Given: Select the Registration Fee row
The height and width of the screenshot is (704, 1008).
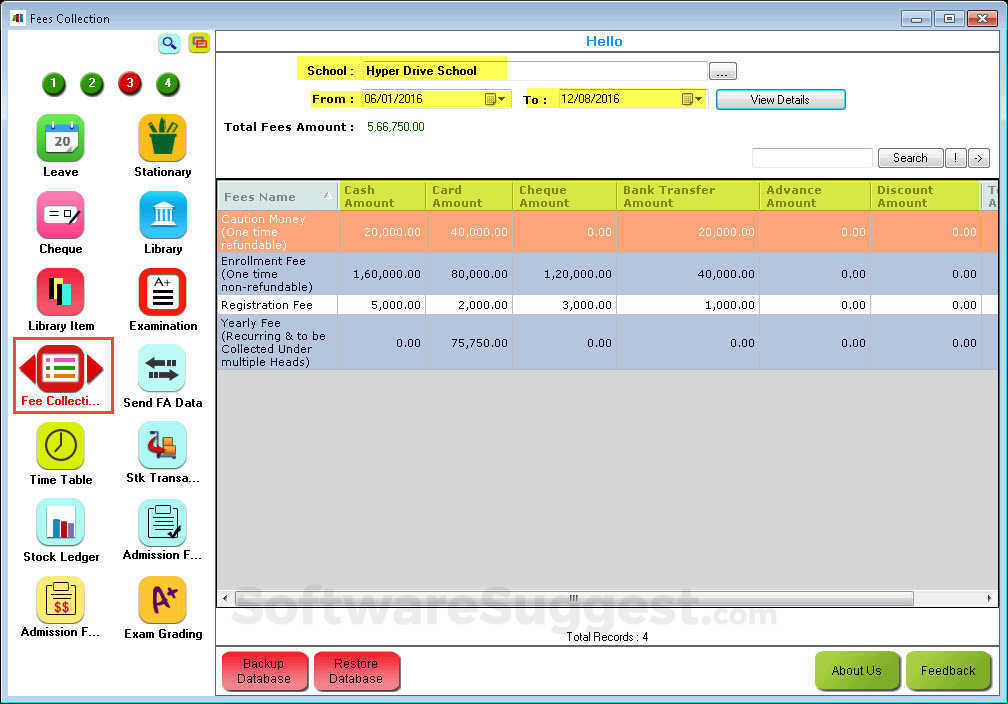Looking at the screenshot, I should pyautogui.click(x=608, y=305).
